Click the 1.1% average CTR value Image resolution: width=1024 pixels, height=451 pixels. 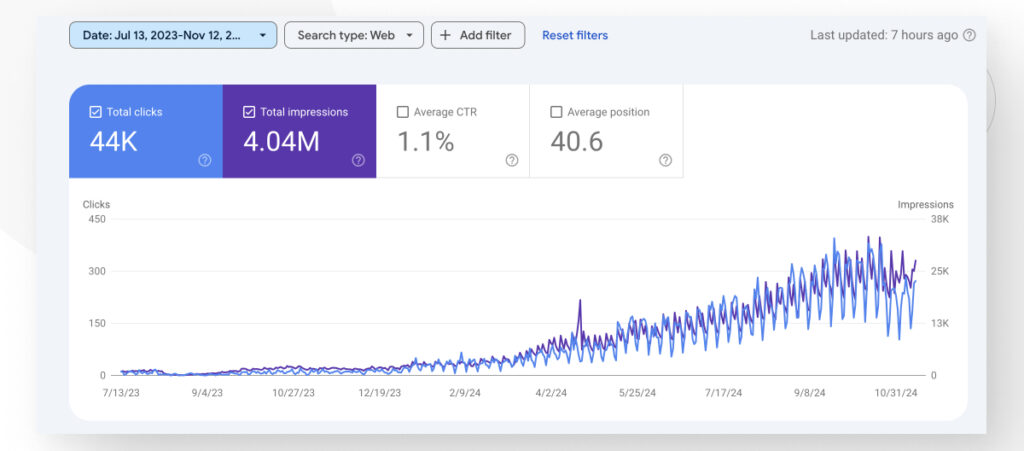[x=426, y=142]
